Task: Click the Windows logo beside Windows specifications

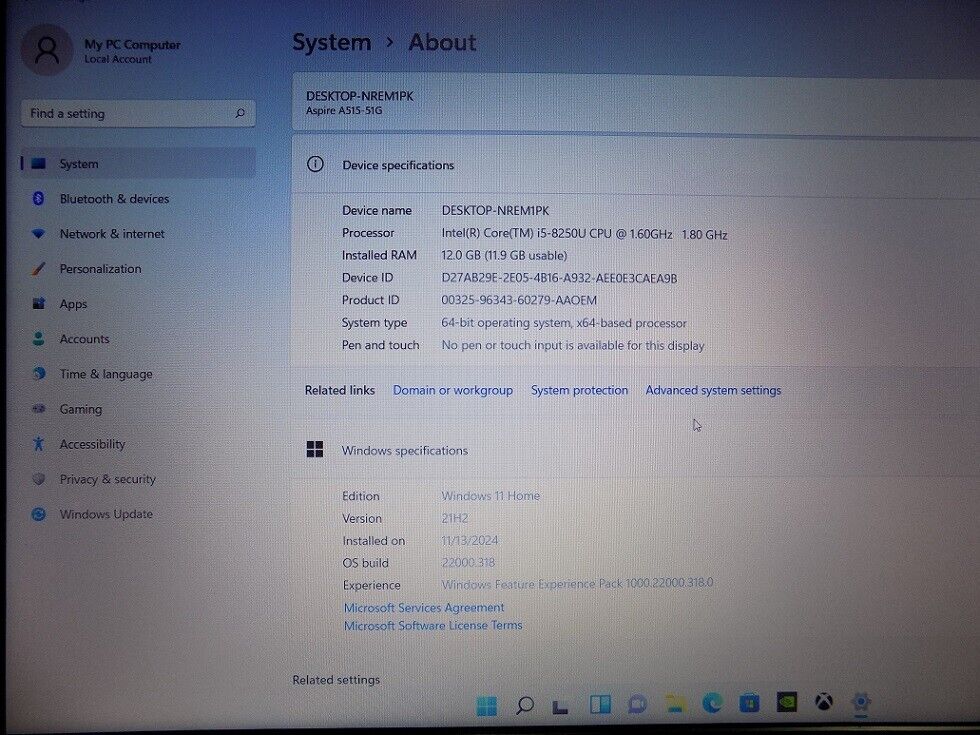Action: coord(315,449)
